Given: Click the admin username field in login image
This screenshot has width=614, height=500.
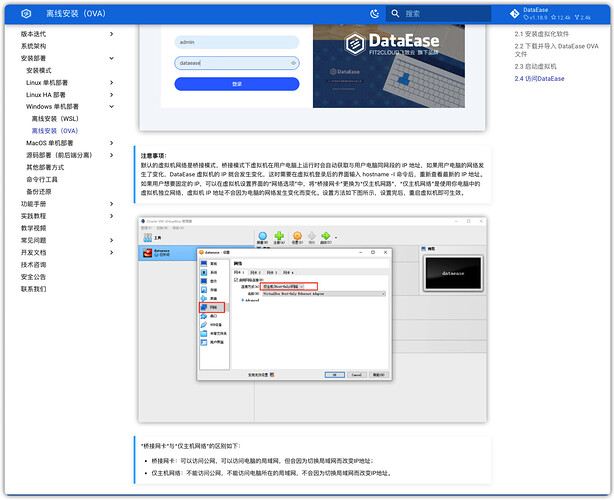Looking at the screenshot, I should [237, 42].
